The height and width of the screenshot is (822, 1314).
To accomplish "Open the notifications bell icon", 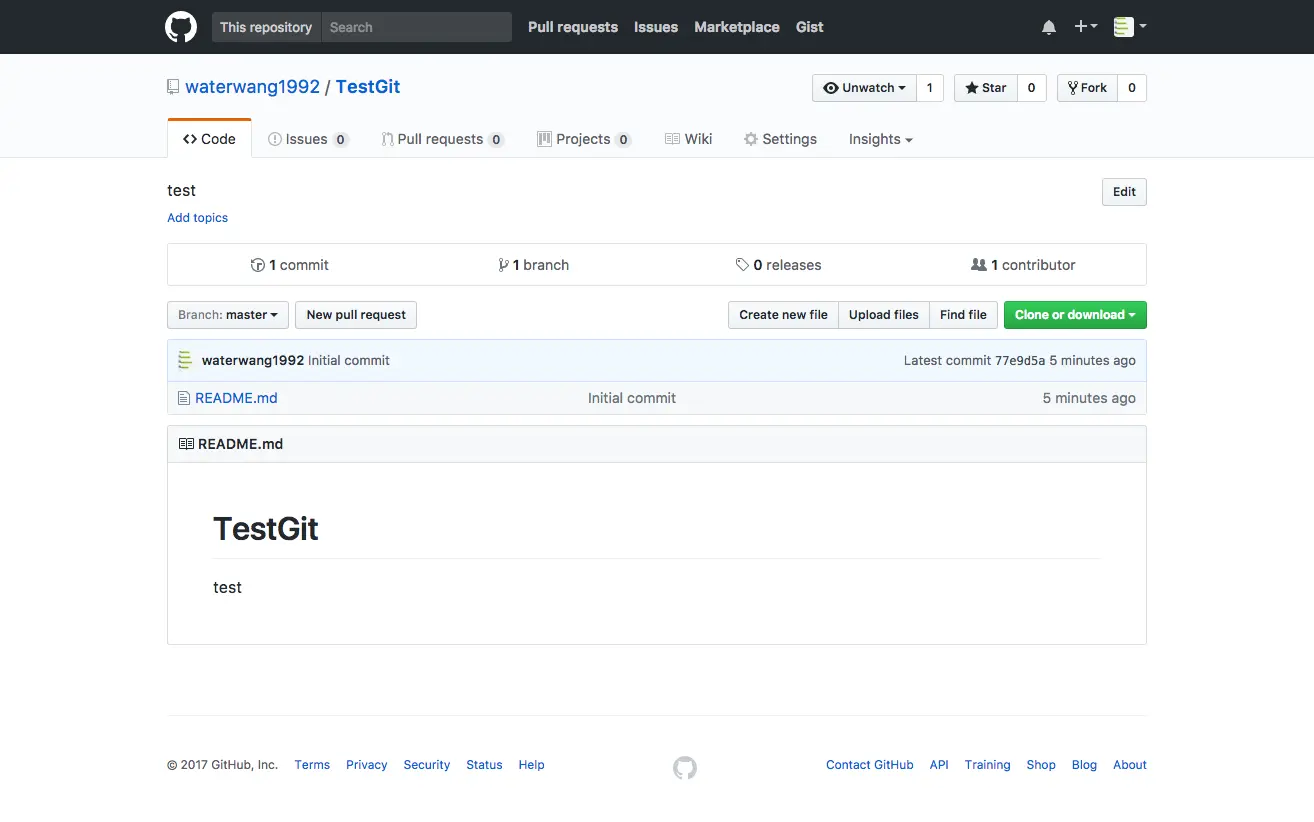I will 1049,27.
